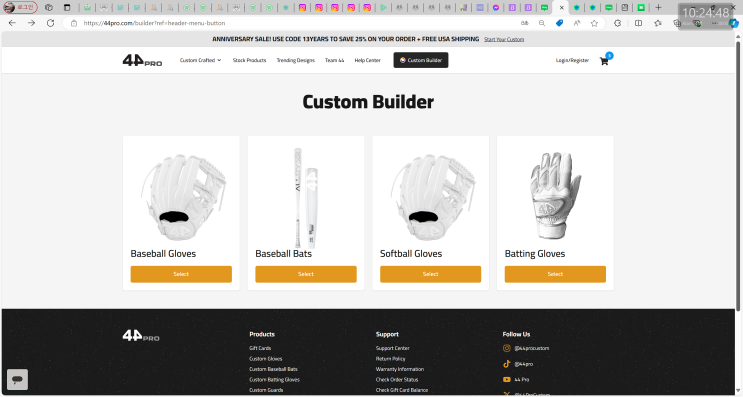Reload the 44pro builder page
Image resolution: width=743 pixels, height=397 pixels.
click(x=50, y=23)
